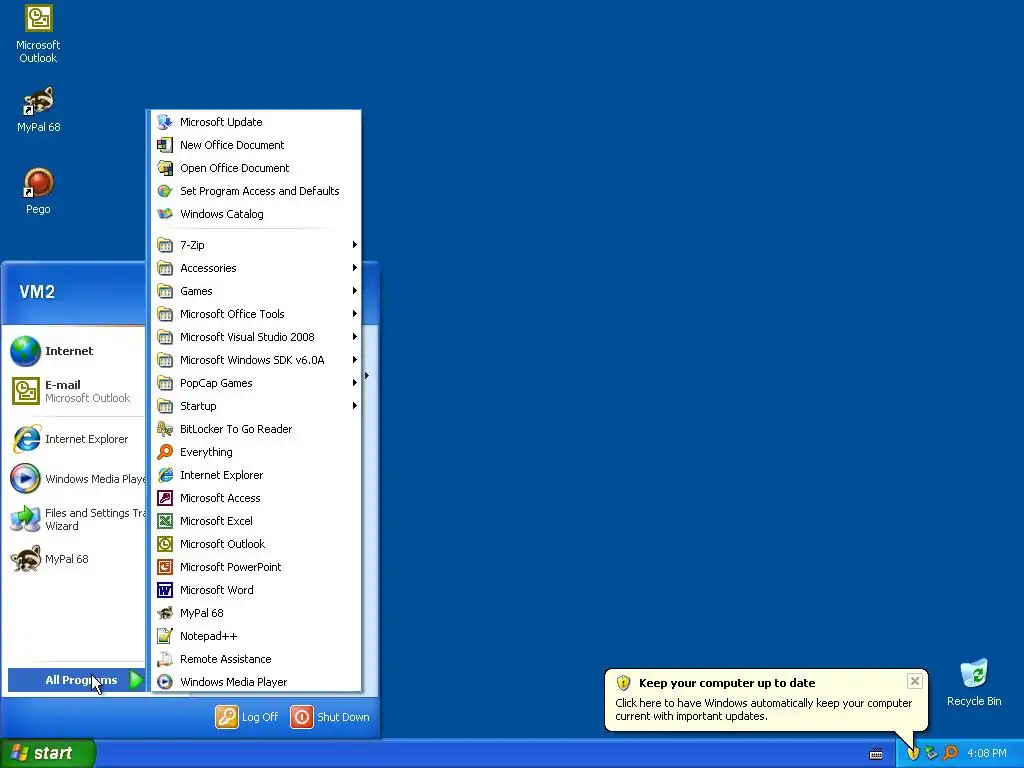Click the Notepad++ icon
The width and height of the screenshot is (1024, 768).
tap(165, 636)
